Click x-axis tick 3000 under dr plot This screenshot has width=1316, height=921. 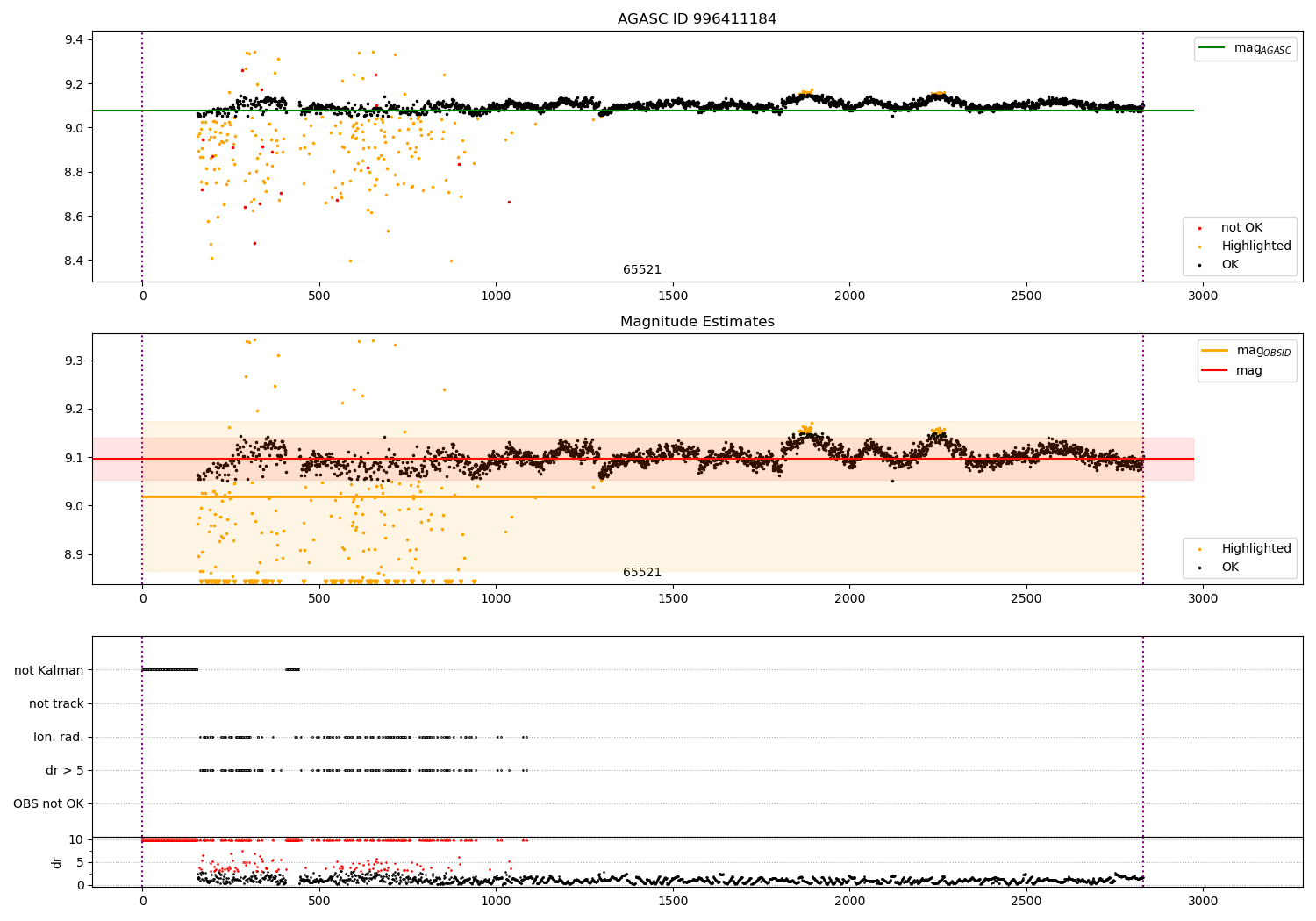pyautogui.click(x=1203, y=902)
